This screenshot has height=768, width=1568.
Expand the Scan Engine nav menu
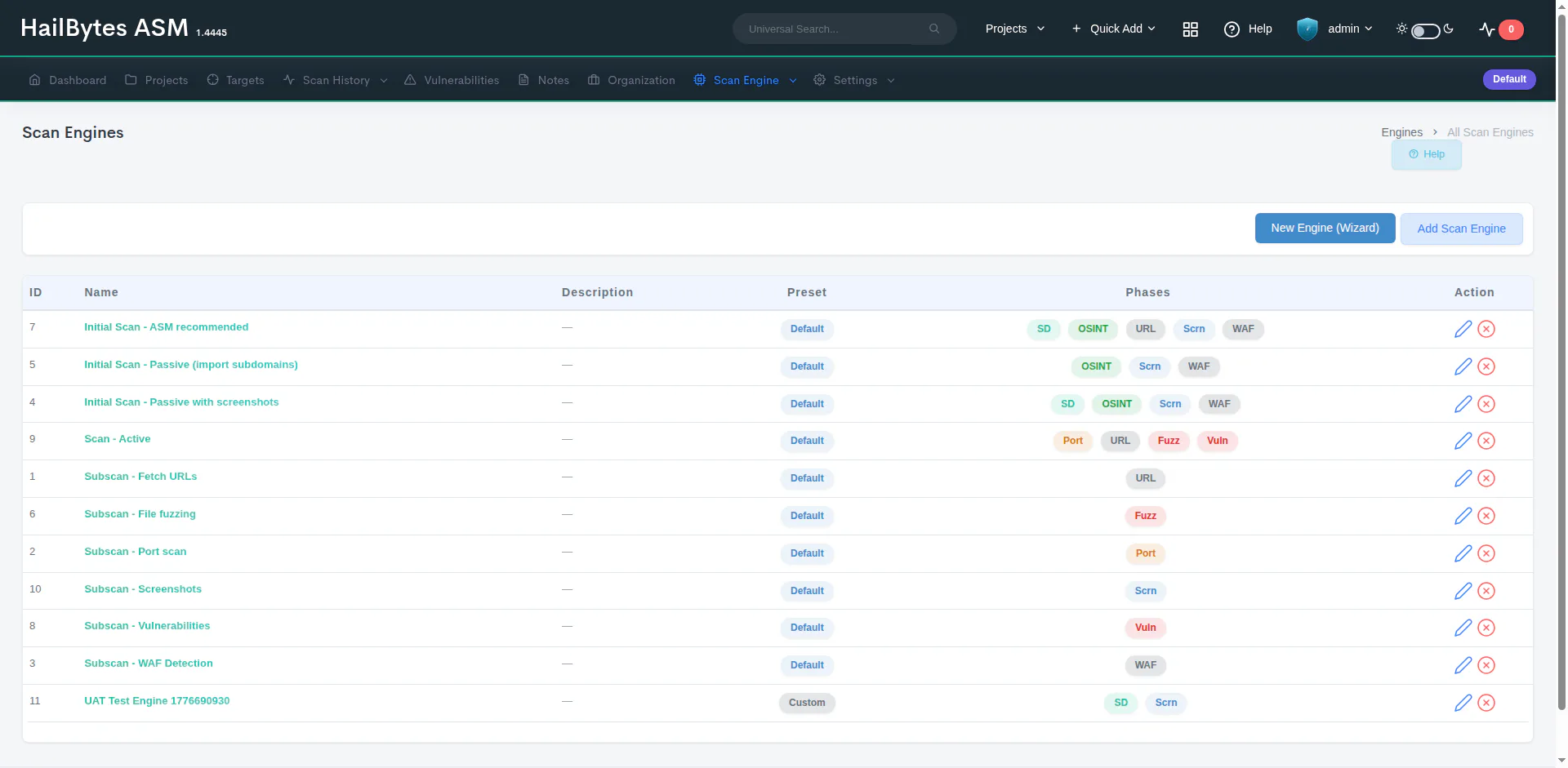click(745, 80)
